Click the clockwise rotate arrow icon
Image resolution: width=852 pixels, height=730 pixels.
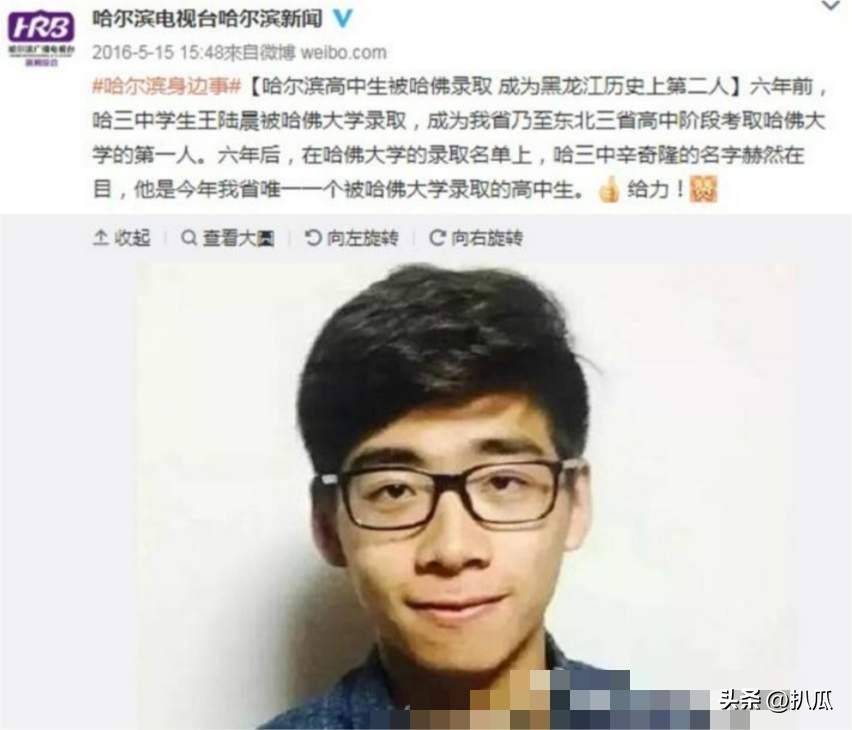(437, 237)
